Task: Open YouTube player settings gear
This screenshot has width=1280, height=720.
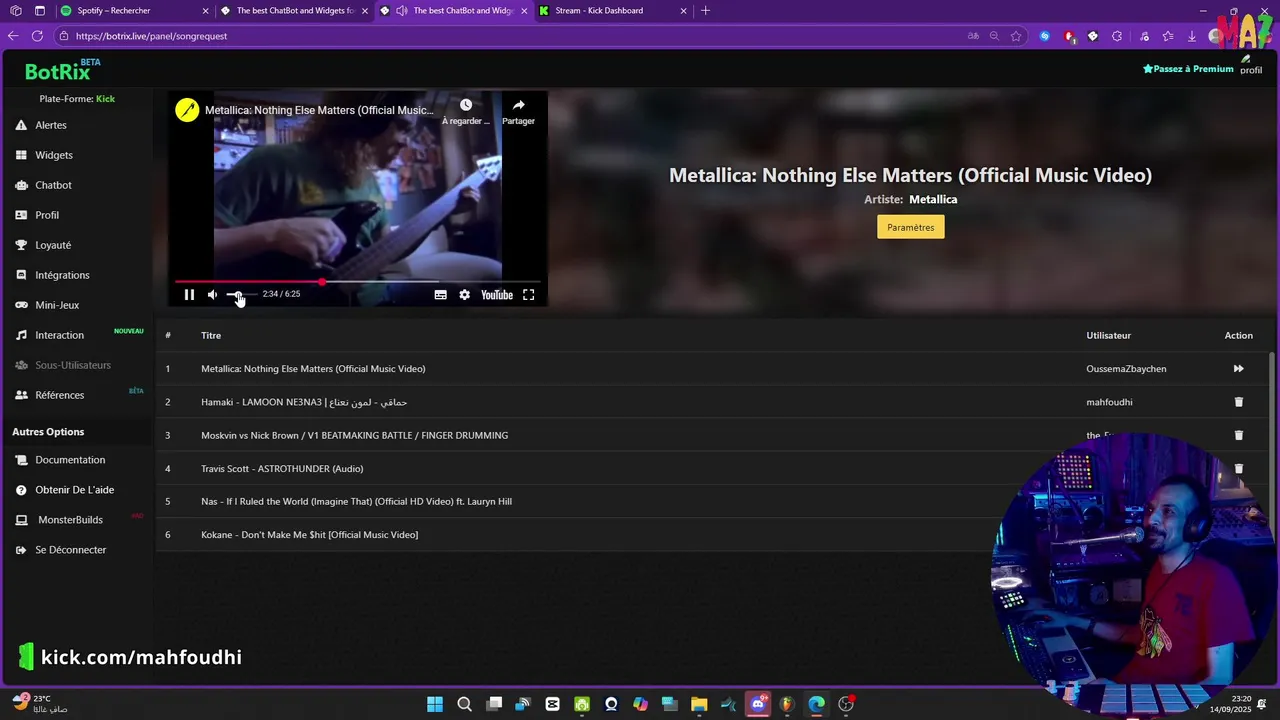Action: click(x=464, y=295)
